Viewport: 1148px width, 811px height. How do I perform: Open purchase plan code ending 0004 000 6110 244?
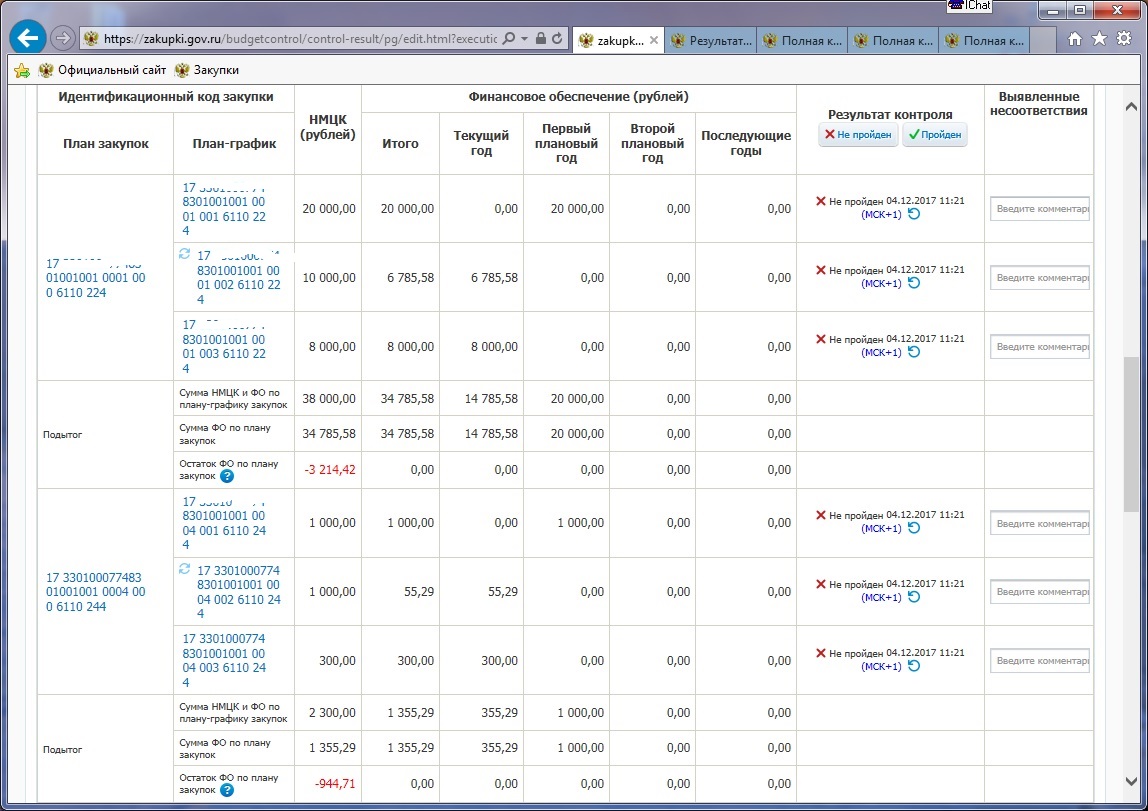[96, 592]
